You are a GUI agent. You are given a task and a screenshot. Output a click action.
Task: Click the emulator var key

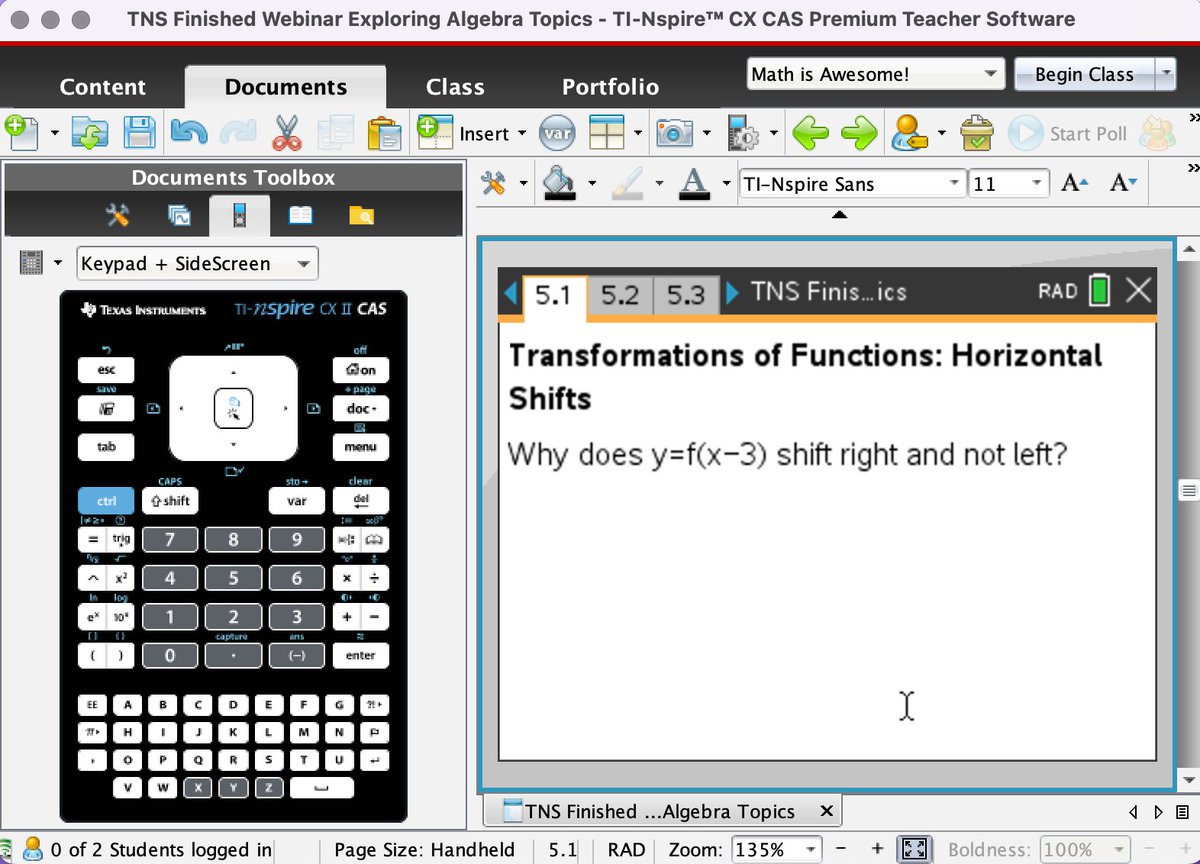tap(297, 500)
